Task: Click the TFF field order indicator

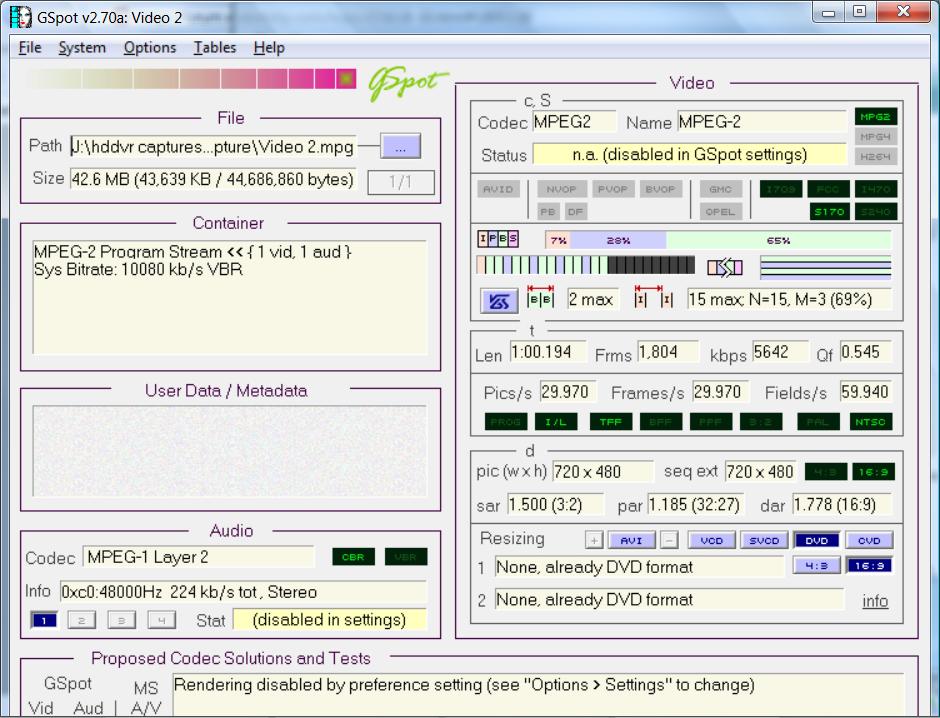Action: click(x=611, y=422)
